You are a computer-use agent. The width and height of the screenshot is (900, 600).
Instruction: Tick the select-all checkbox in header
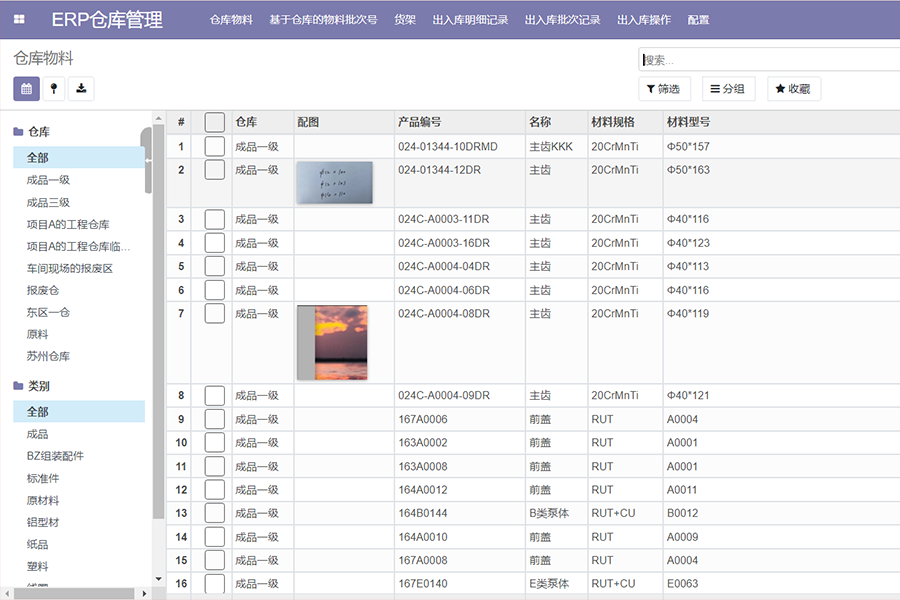coord(214,122)
